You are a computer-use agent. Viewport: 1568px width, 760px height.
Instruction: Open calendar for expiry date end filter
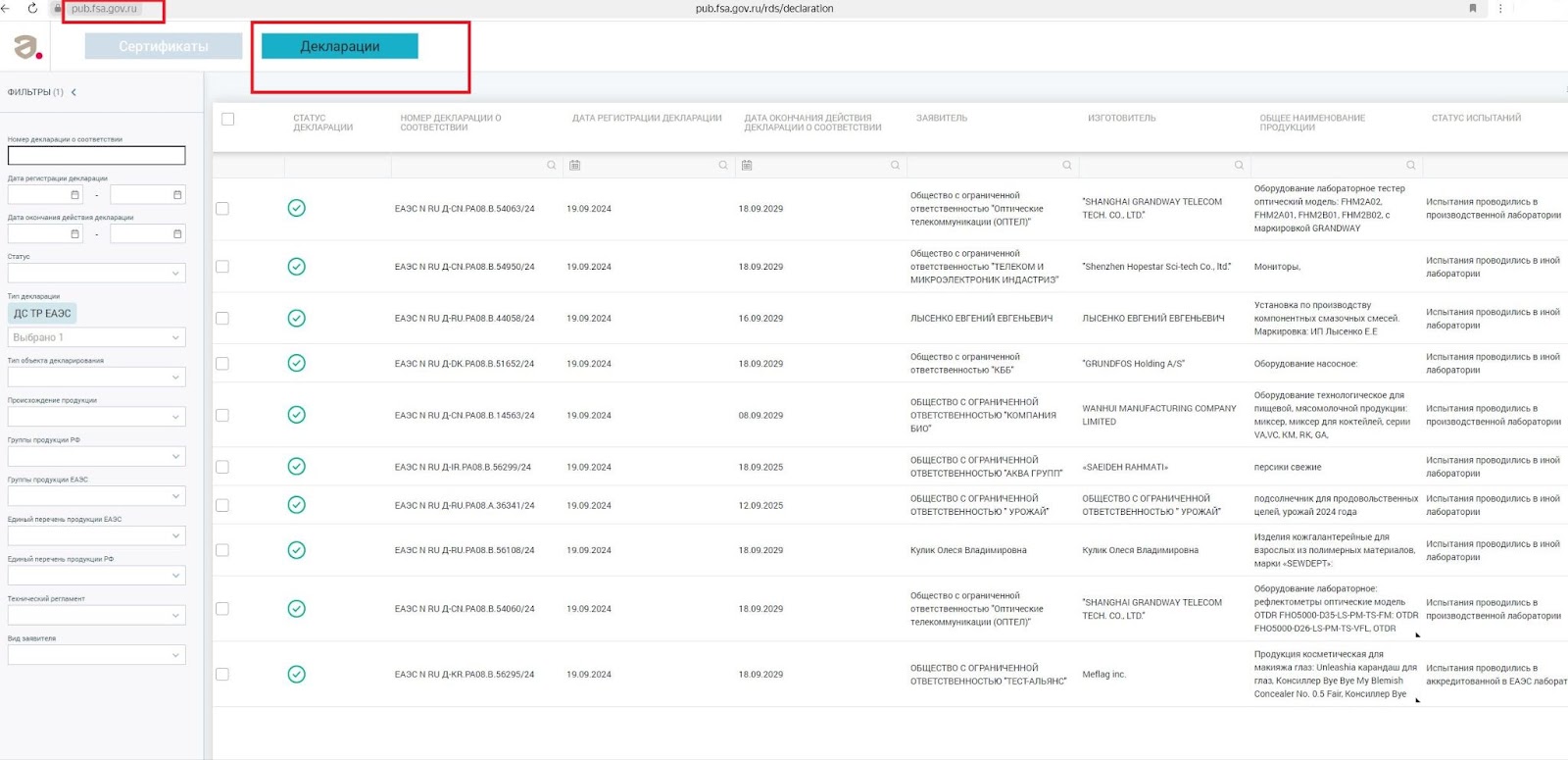[177, 233]
